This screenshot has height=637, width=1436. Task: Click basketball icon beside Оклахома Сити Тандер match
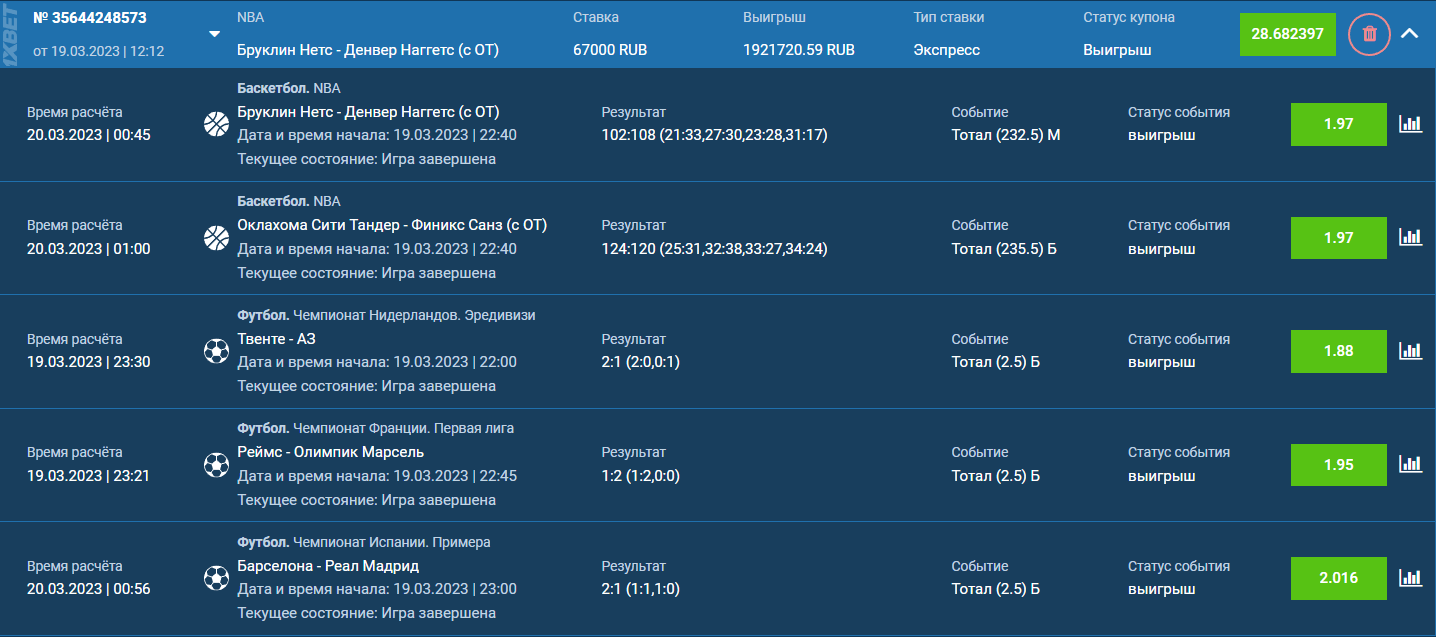(216, 237)
